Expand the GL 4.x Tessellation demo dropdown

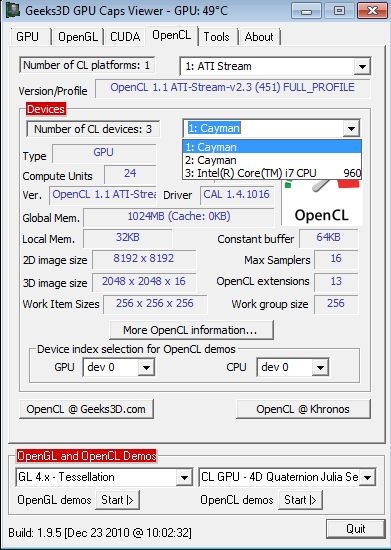point(184,477)
